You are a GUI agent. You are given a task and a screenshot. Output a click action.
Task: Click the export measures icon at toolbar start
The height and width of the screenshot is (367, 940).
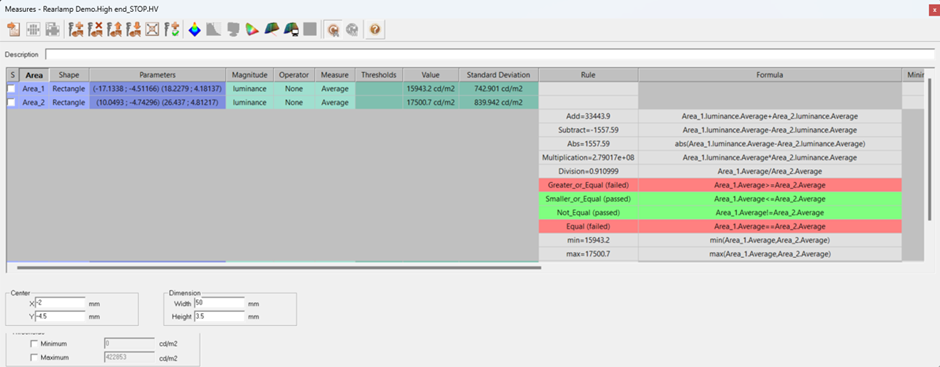pyautogui.click(x=14, y=29)
